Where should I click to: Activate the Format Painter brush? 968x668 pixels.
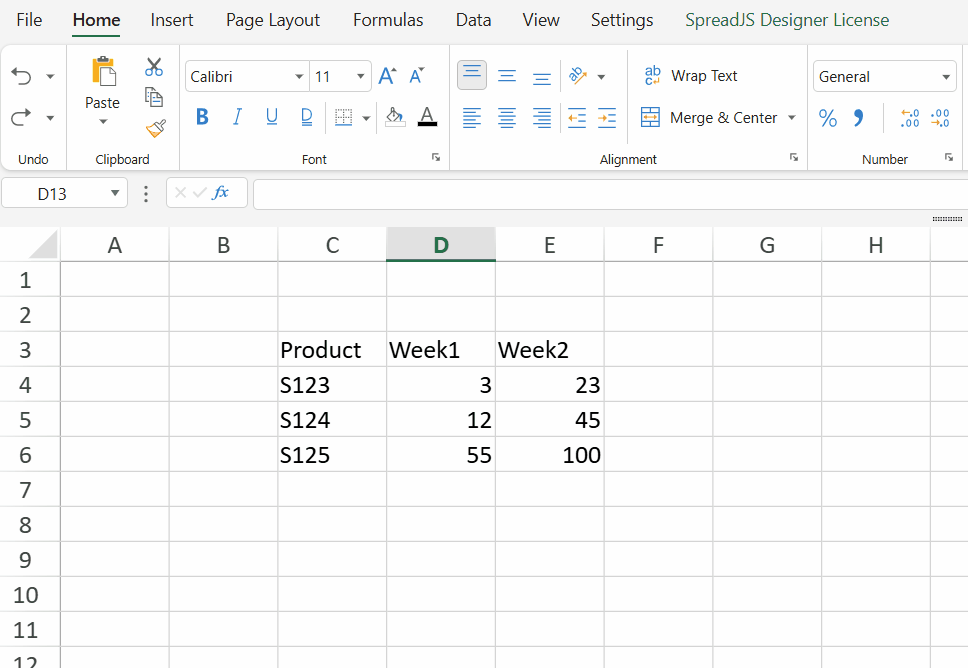coord(156,128)
